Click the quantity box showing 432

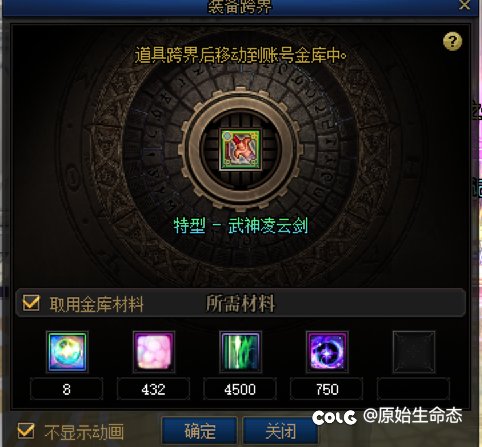[x=153, y=389]
